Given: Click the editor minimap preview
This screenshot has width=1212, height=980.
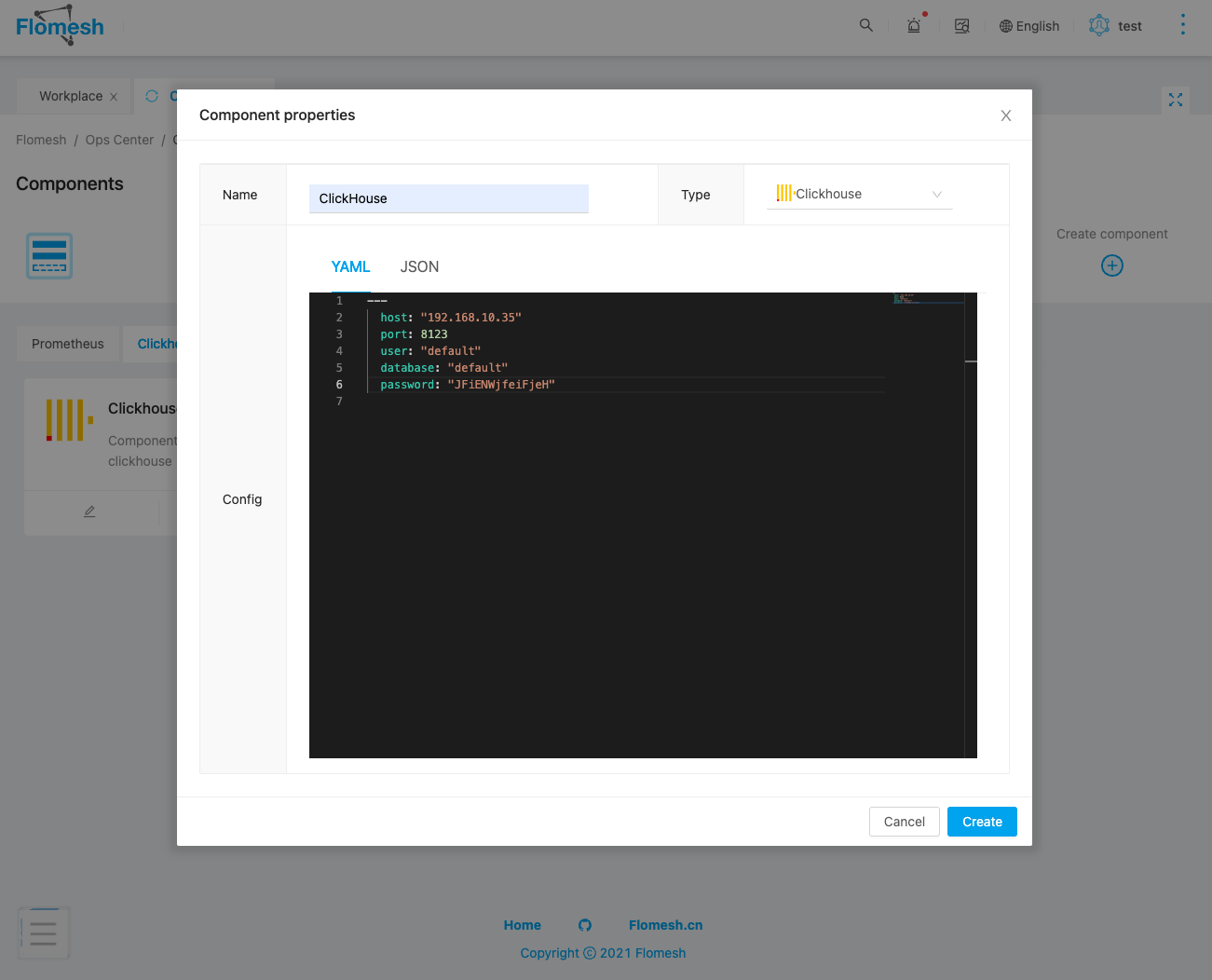Looking at the screenshot, I should 927,299.
